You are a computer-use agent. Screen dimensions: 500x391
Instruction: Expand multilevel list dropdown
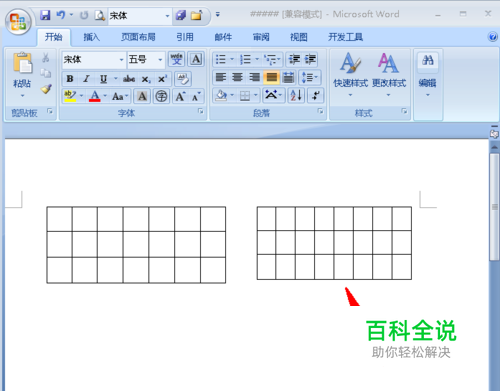pos(279,59)
